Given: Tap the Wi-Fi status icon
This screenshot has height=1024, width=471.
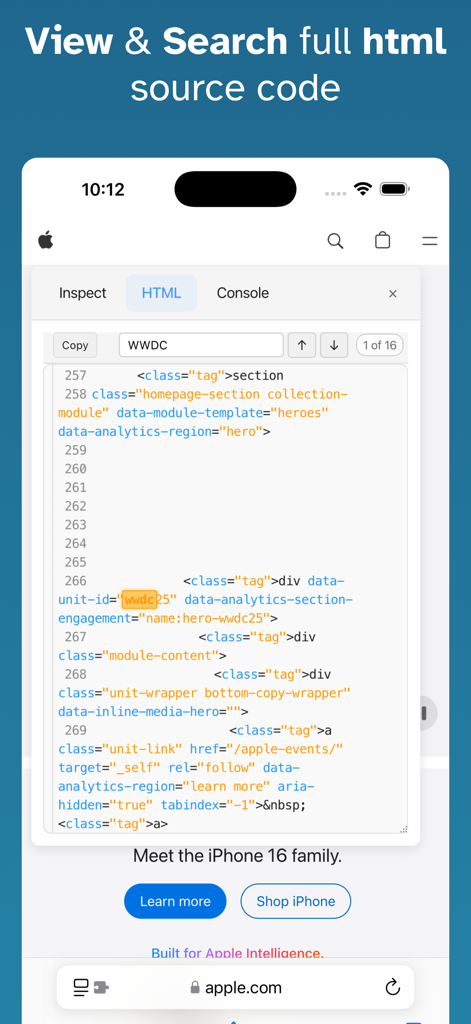Looking at the screenshot, I should [x=363, y=190].
